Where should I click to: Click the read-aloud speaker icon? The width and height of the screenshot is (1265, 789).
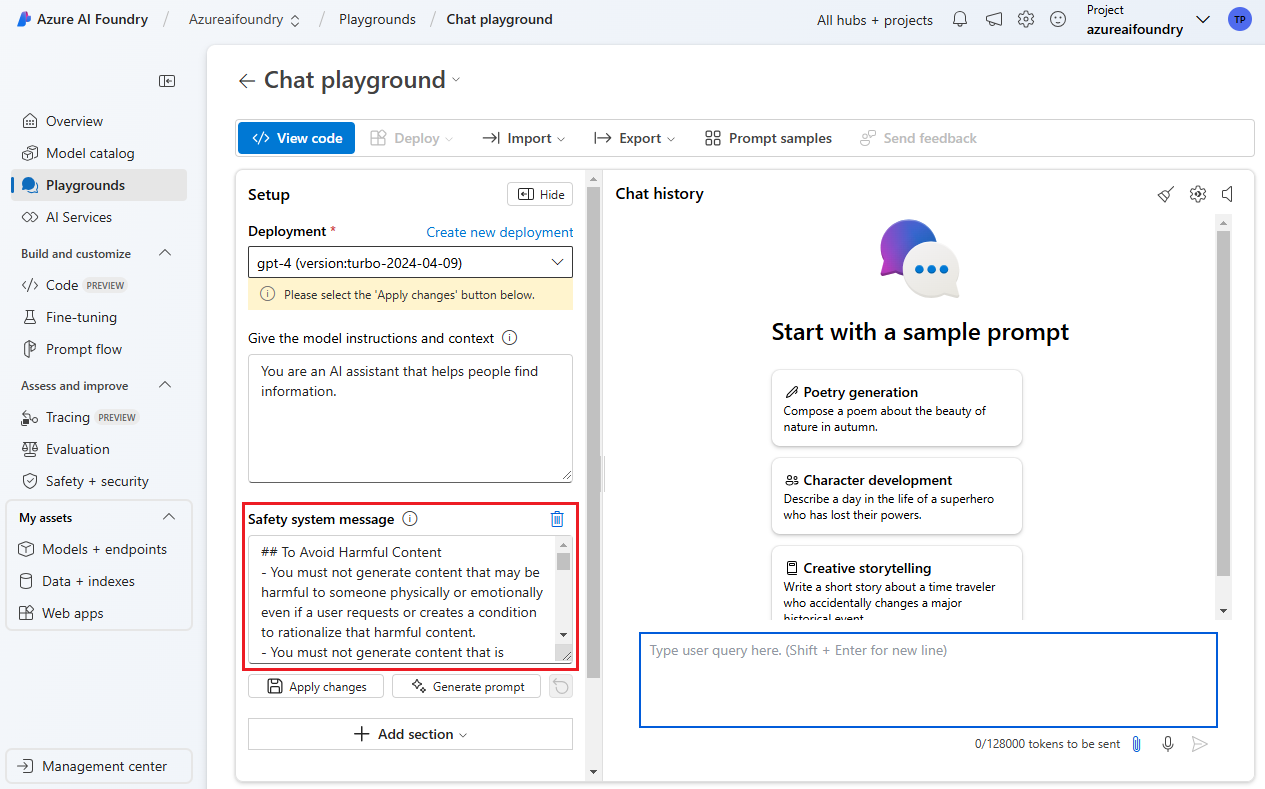point(1228,194)
